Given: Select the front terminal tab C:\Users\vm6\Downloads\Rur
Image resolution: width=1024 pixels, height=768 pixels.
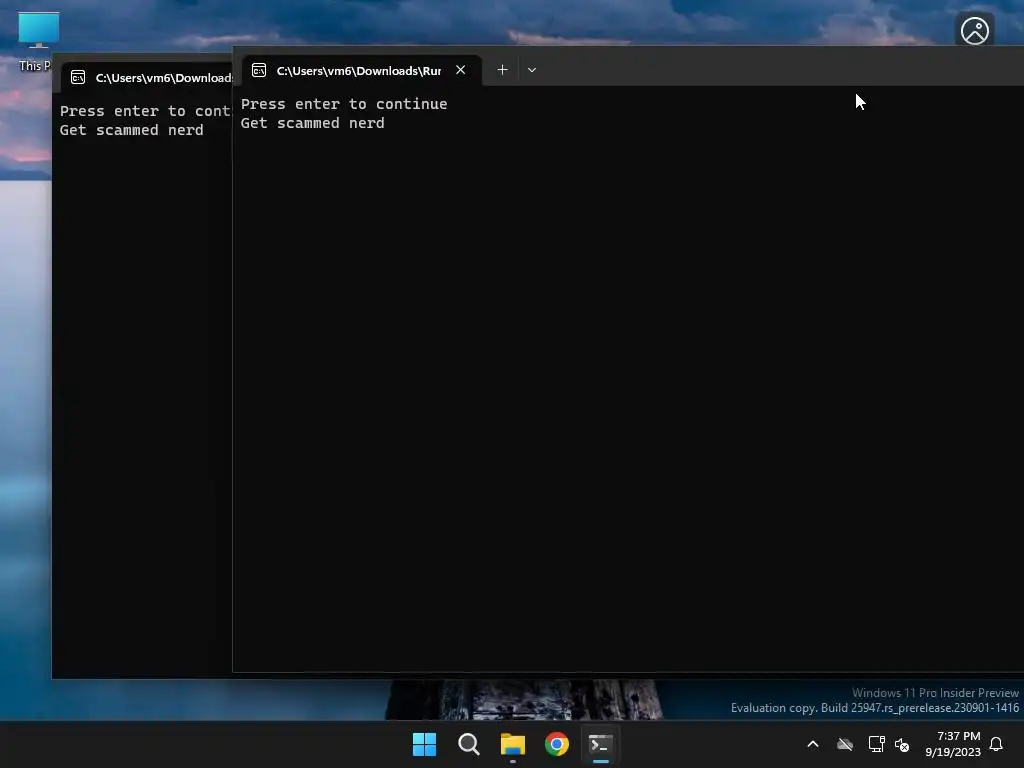Looking at the screenshot, I should click(362, 70).
